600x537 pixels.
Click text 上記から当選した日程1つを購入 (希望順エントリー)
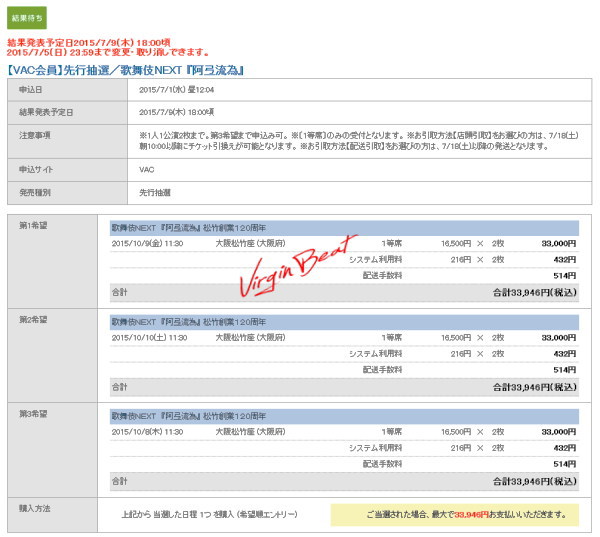click(209, 514)
